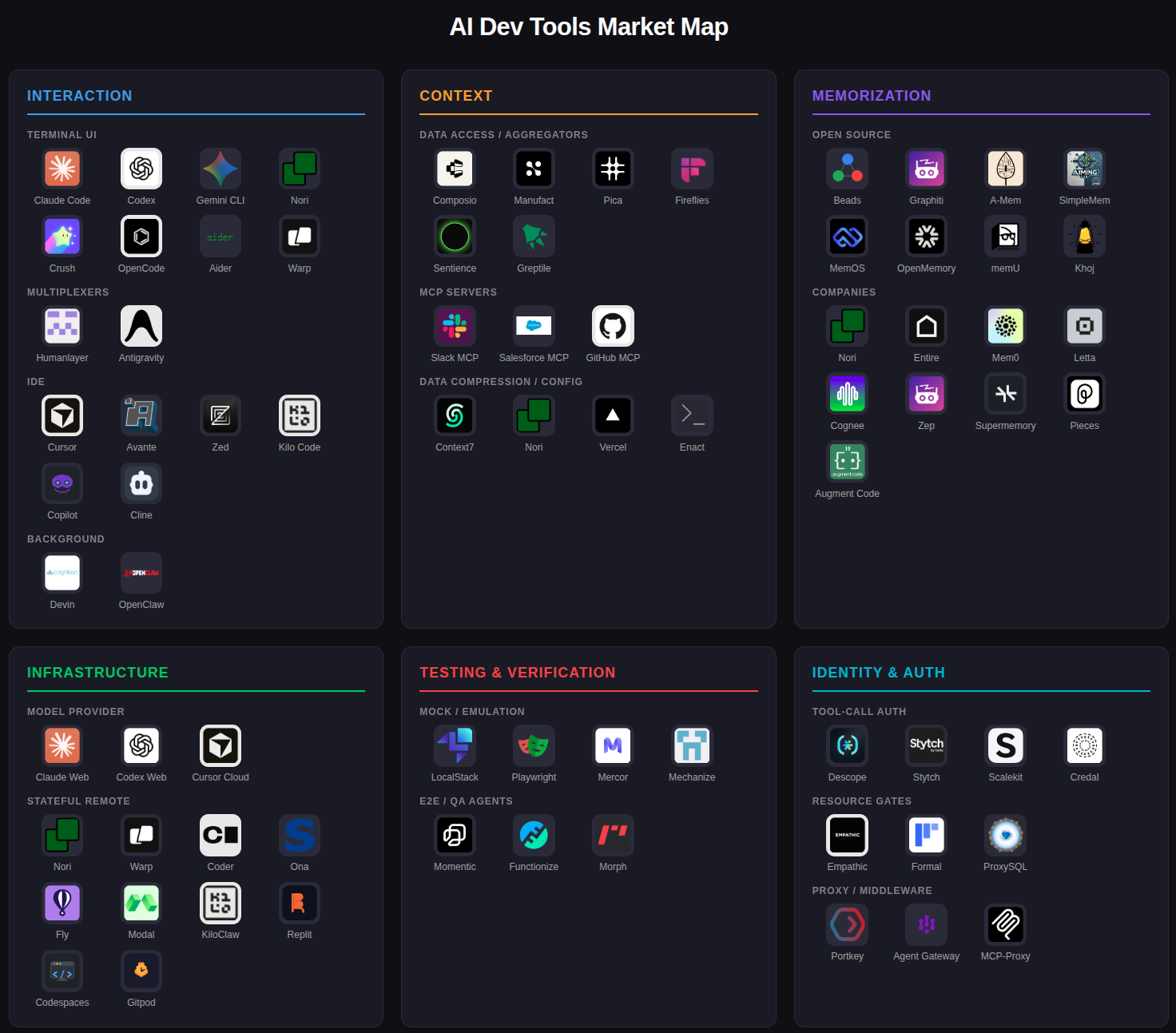Open the Codespaces icon
The width and height of the screenshot is (1176, 1033).
[x=62, y=971]
